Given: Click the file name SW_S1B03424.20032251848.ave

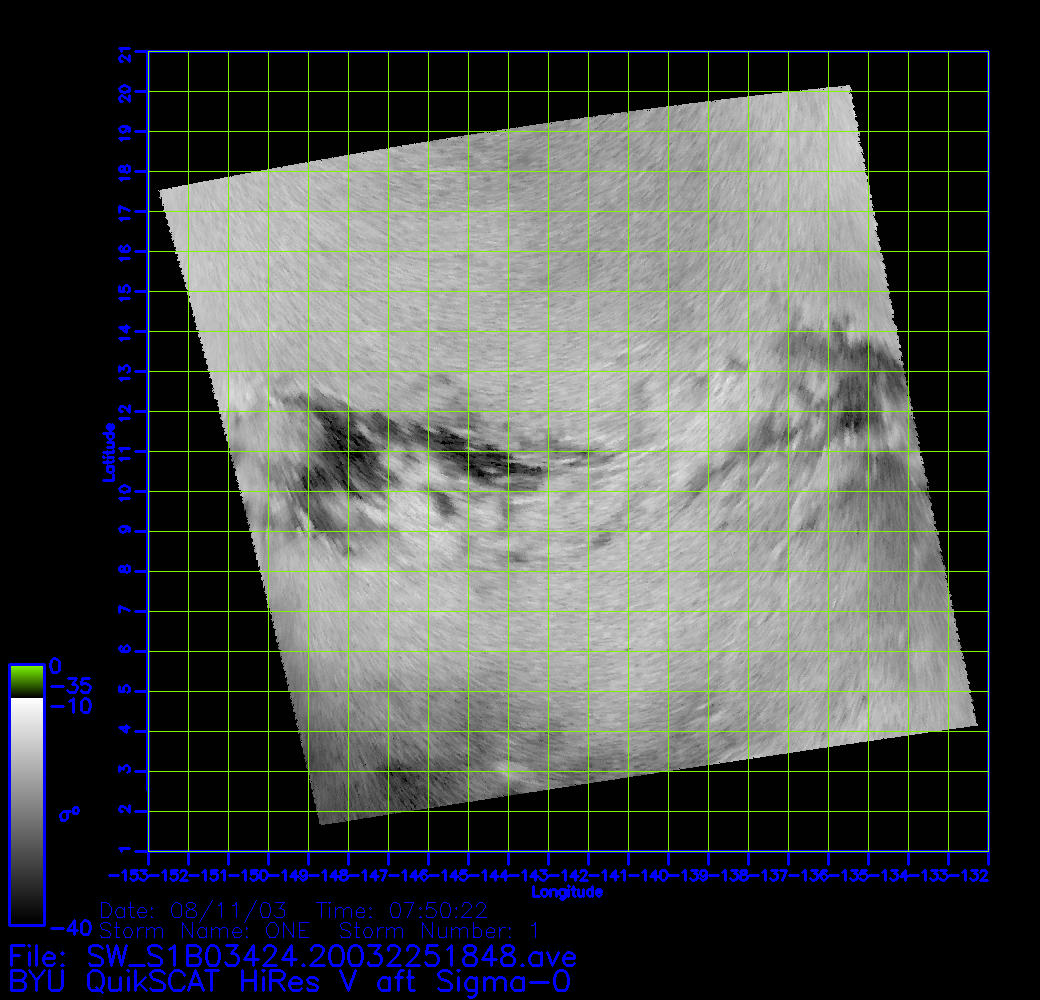Looking at the screenshot, I should (x=332, y=955).
